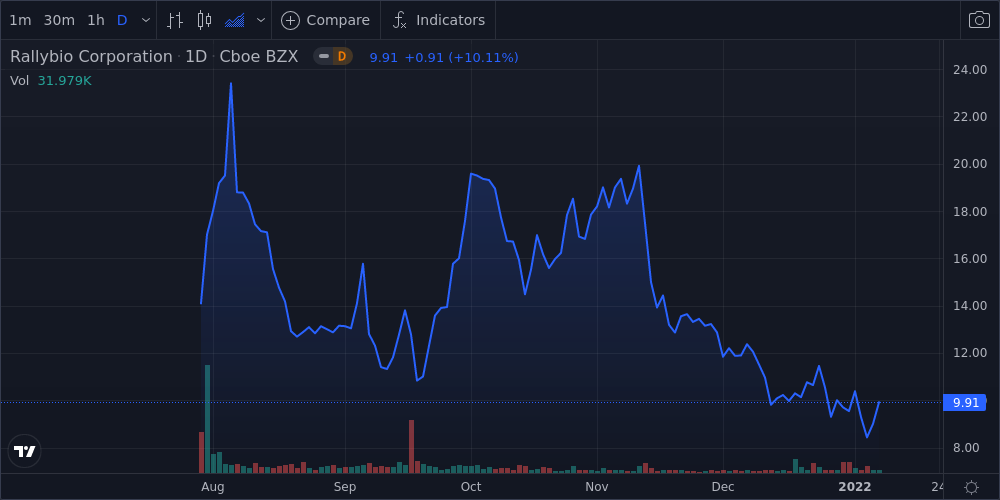The height and width of the screenshot is (500, 1000).
Task: Click the tallest green volume bar in August
Action: (207, 419)
